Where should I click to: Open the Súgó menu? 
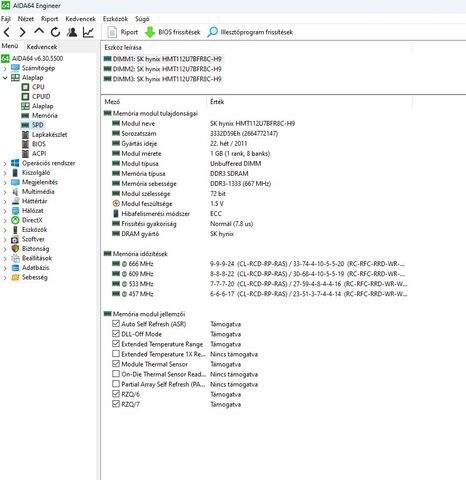coord(142,19)
